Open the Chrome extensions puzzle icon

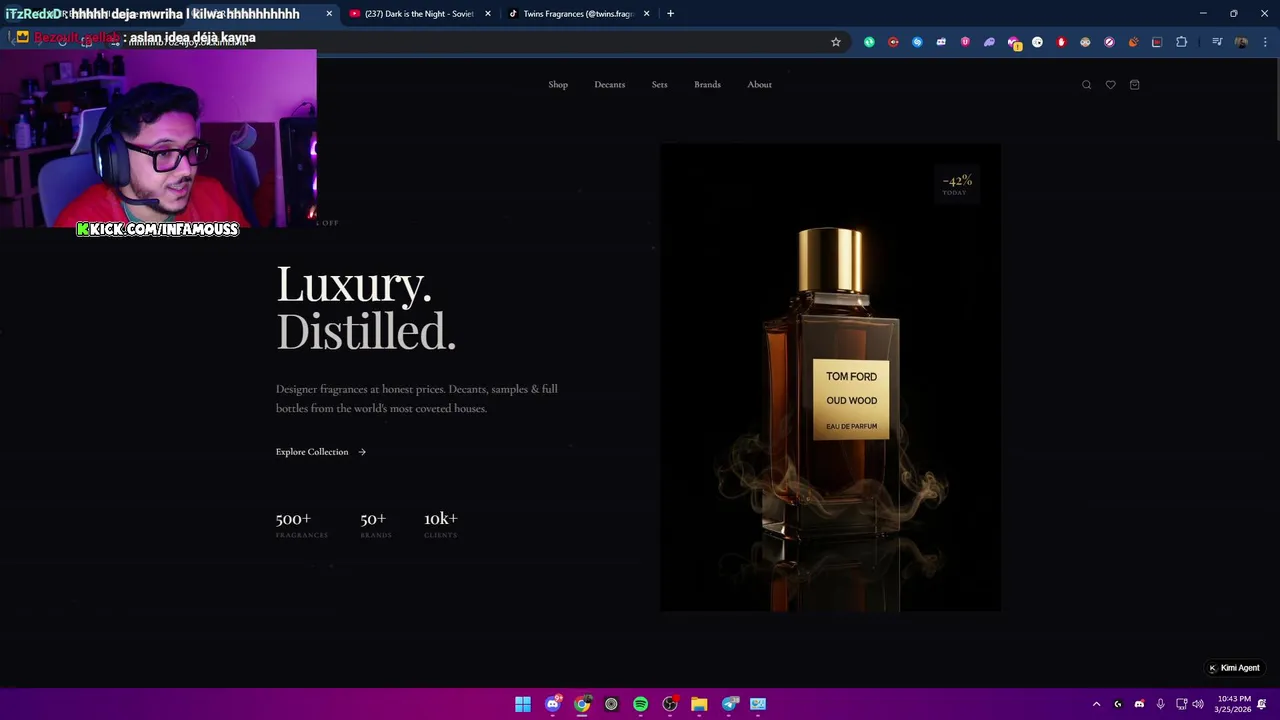pyautogui.click(x=1181, y=42)
